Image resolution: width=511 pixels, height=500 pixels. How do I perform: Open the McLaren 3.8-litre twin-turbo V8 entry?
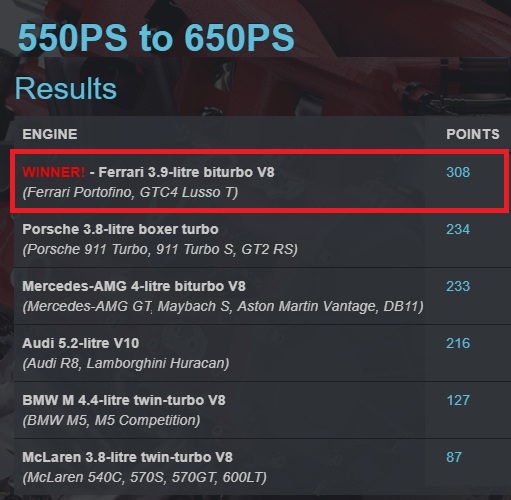[127, 457]
